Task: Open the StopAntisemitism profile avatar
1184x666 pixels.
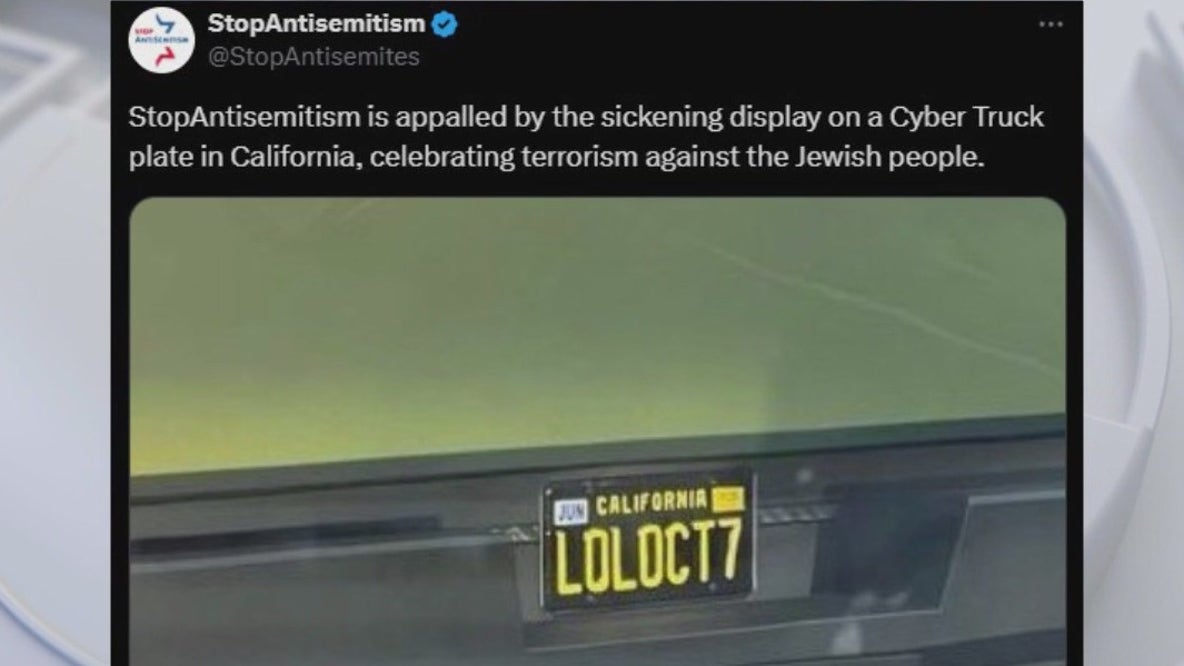Action: [x=161, y=40]
